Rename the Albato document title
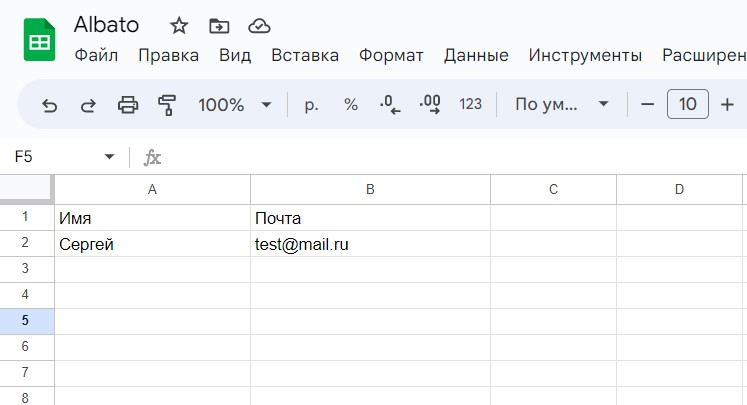This screenshot has height=405, width=747. pyautogui.click(x=106, y=25)
